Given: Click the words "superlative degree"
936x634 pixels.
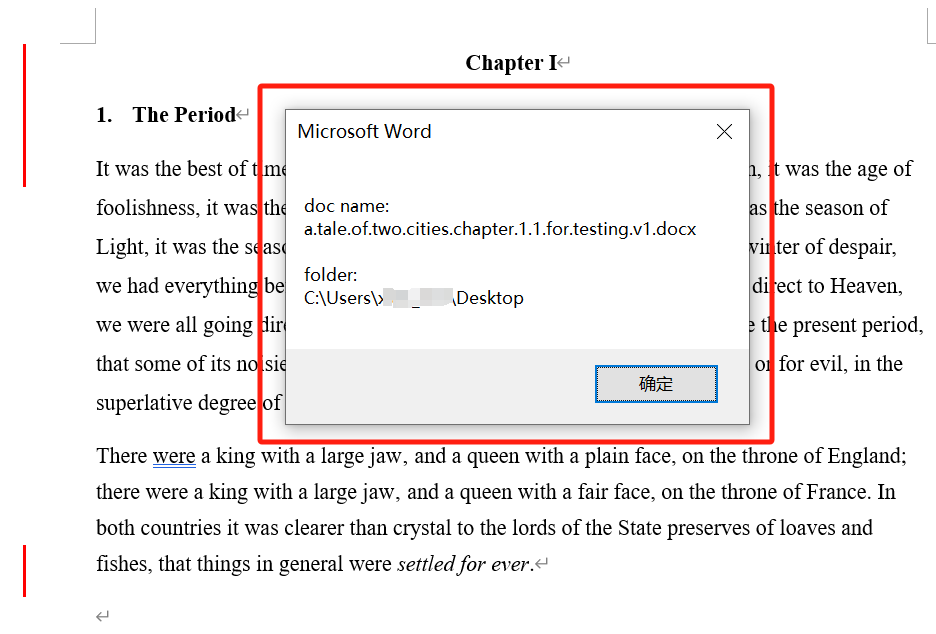Looking at the screenshot, I should point(176,403).
